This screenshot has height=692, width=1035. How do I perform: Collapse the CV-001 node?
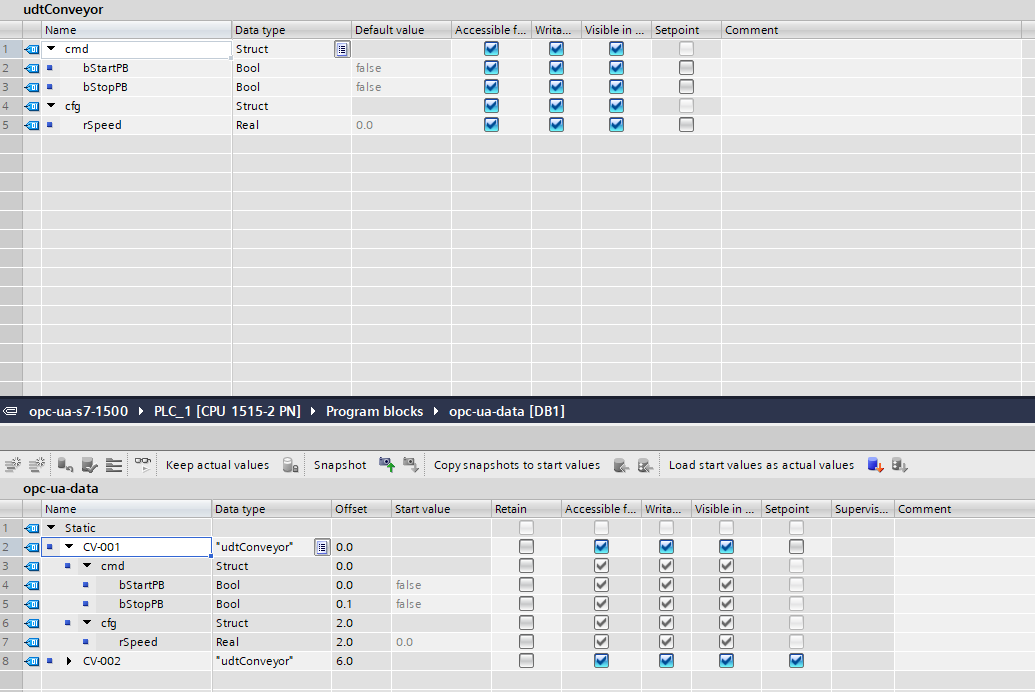click(x=69, y=547)
